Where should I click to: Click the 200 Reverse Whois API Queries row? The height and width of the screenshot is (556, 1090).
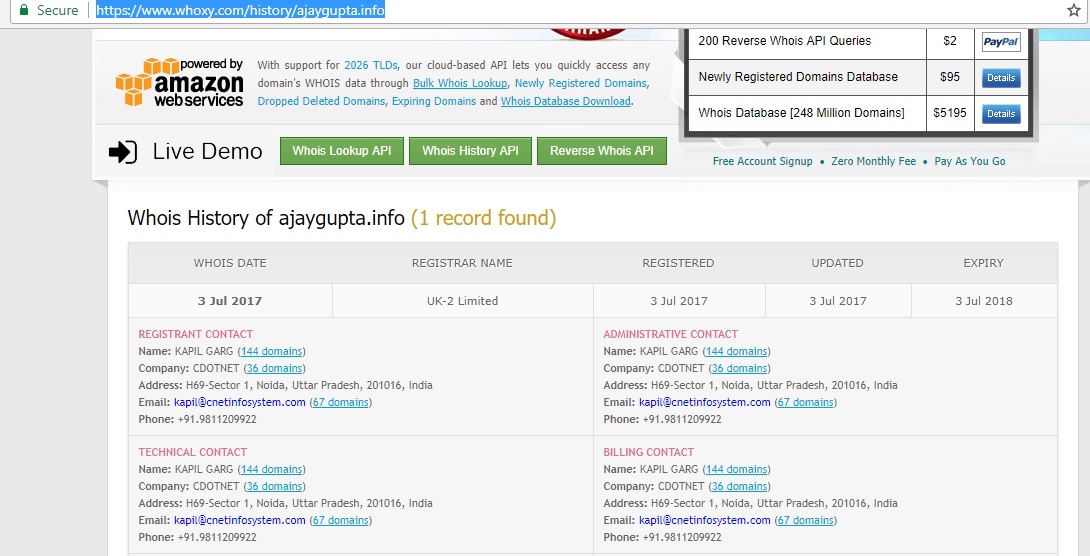[x=861, y=42]
